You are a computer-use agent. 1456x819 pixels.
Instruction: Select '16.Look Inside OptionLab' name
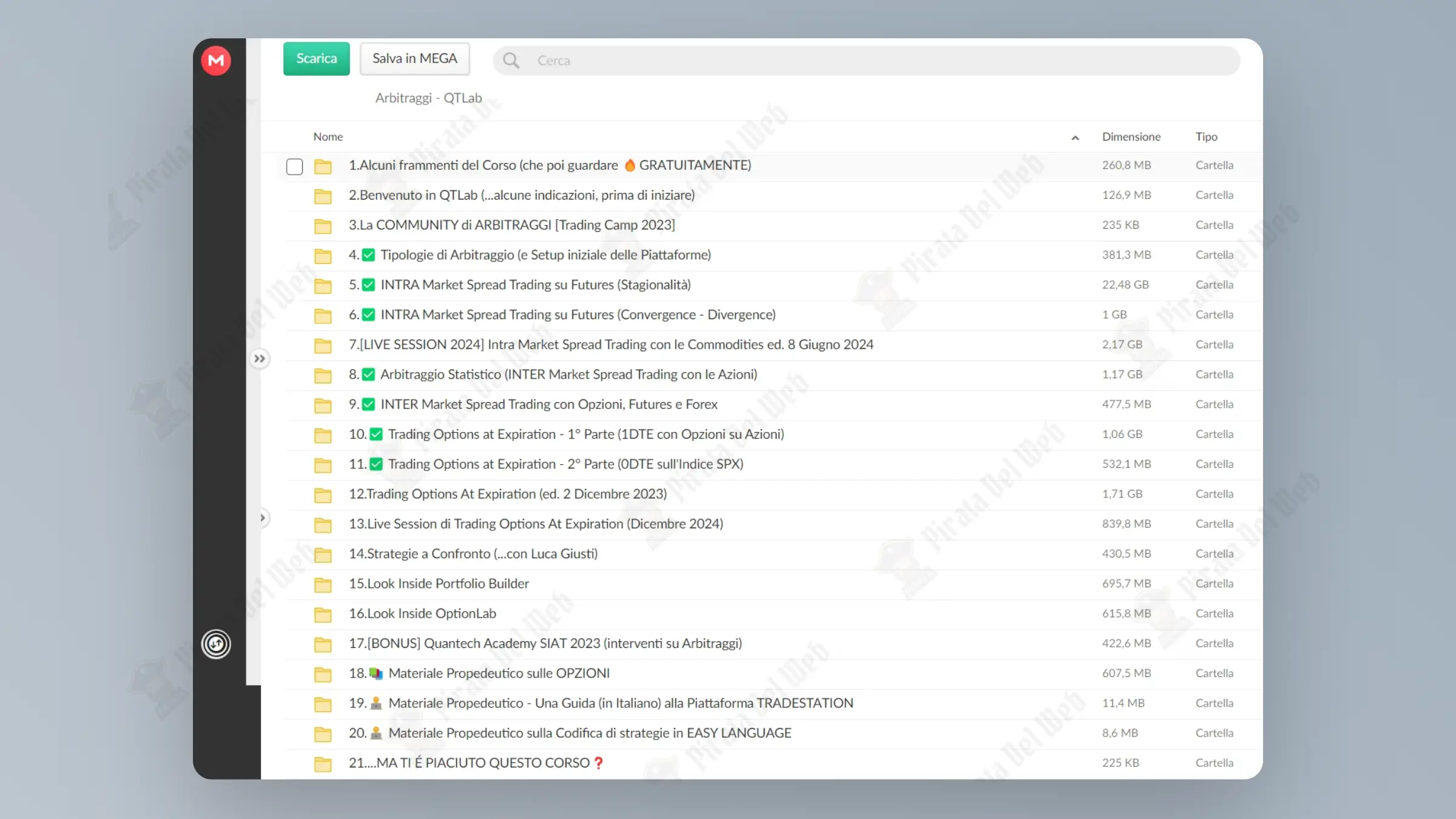coord(422,613)
